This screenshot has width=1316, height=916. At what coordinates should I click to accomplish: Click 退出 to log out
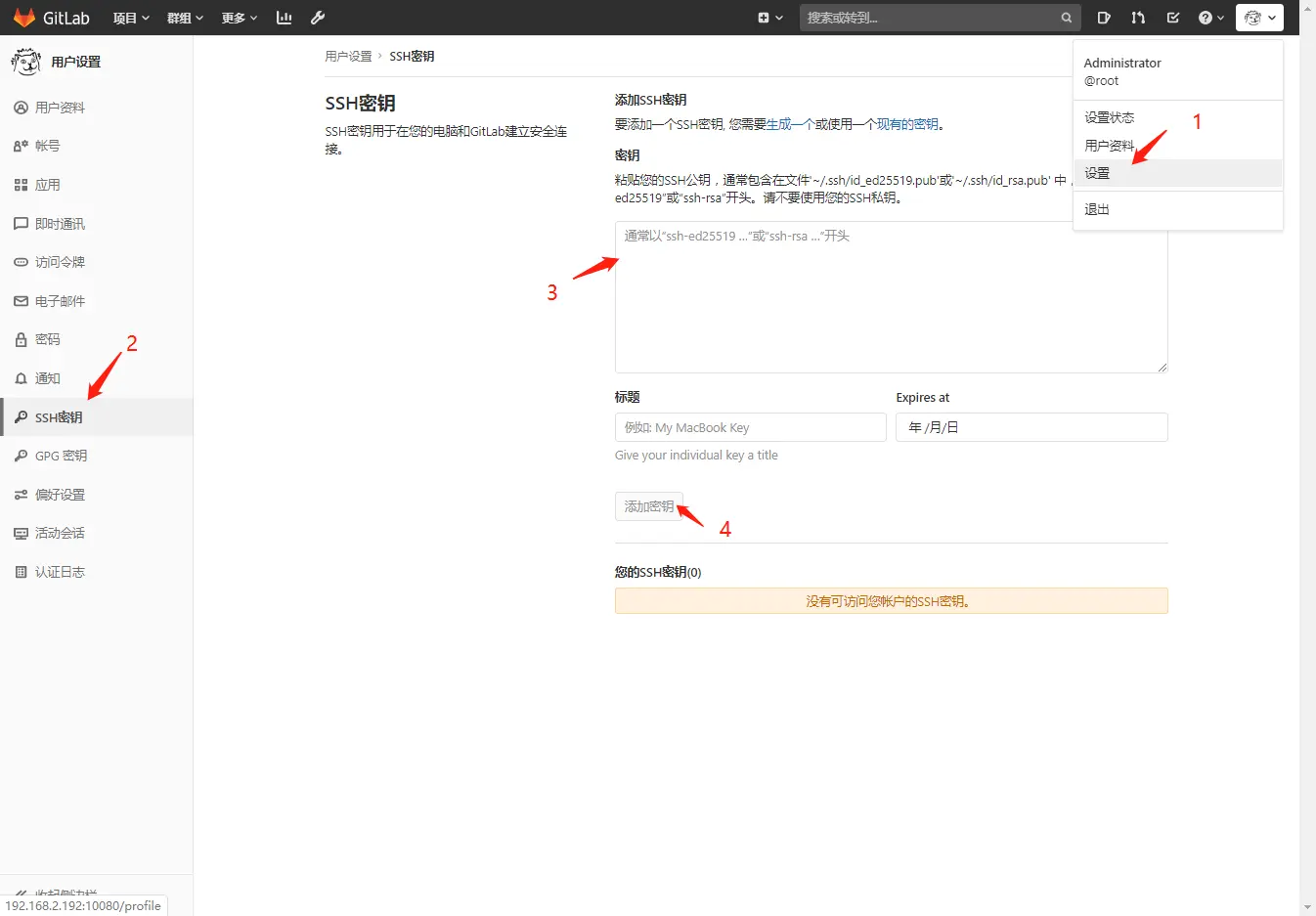click(x=1095, y=208)
